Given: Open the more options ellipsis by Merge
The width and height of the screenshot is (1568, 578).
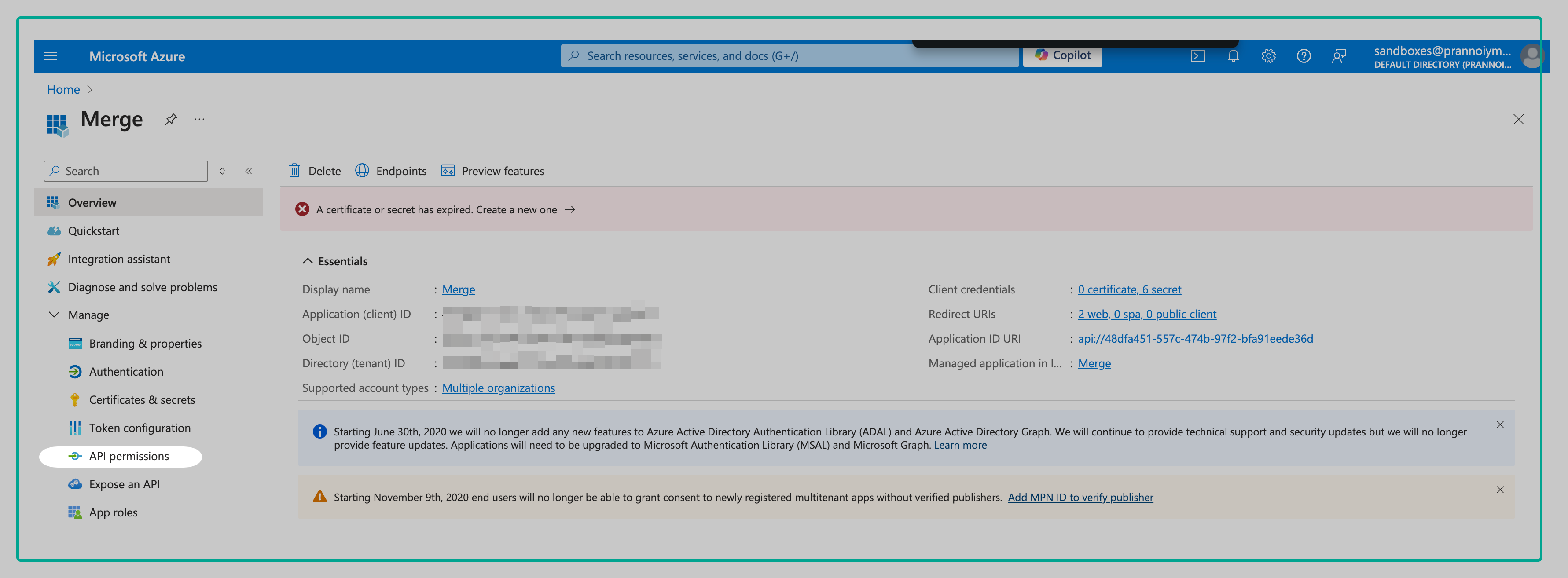Looking at the screenshot, I should 199,119.
